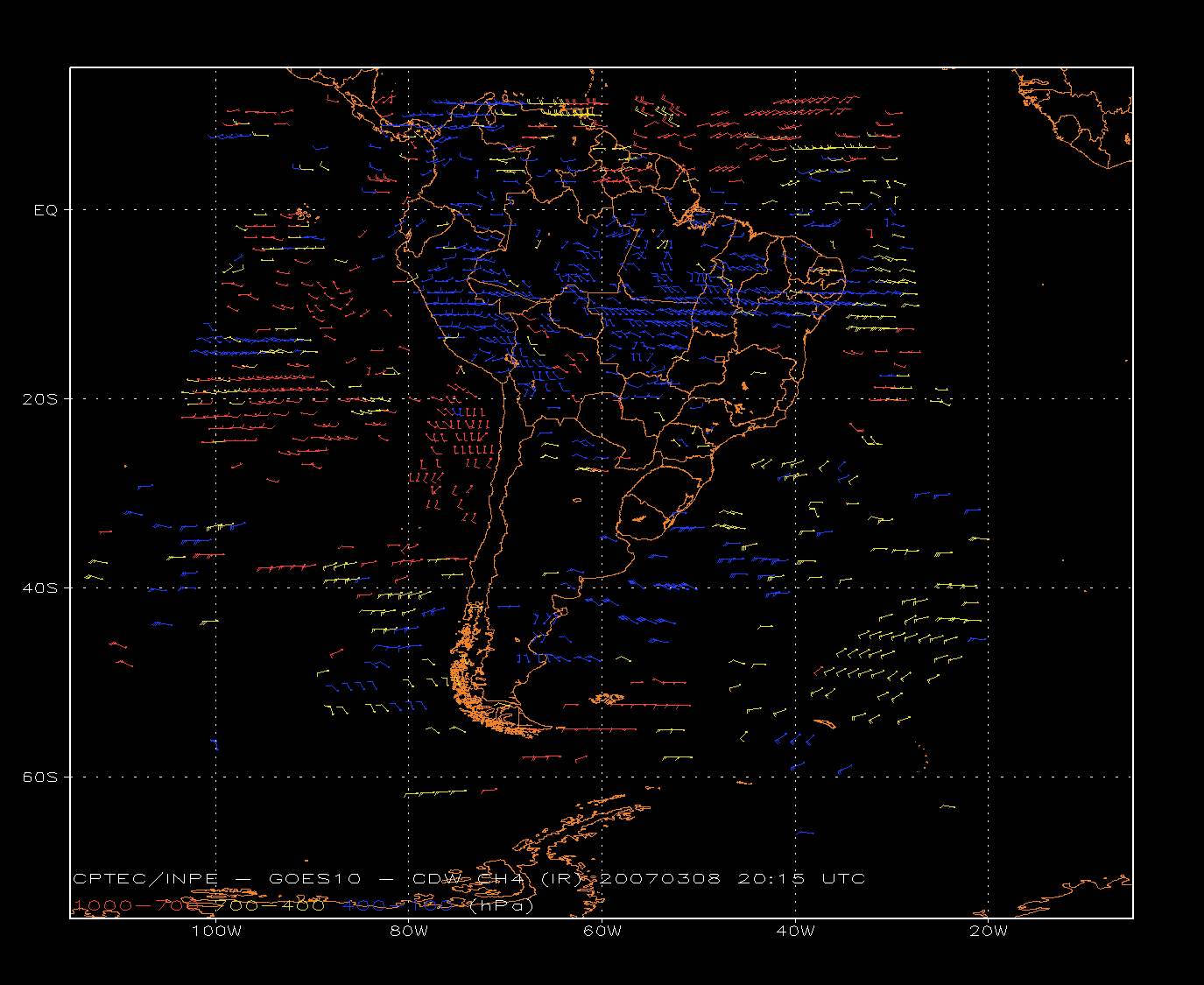The width and height of the screenshot is (1204, 985).
Task: Click the EQ latitude label
Action: coord(46,210)
